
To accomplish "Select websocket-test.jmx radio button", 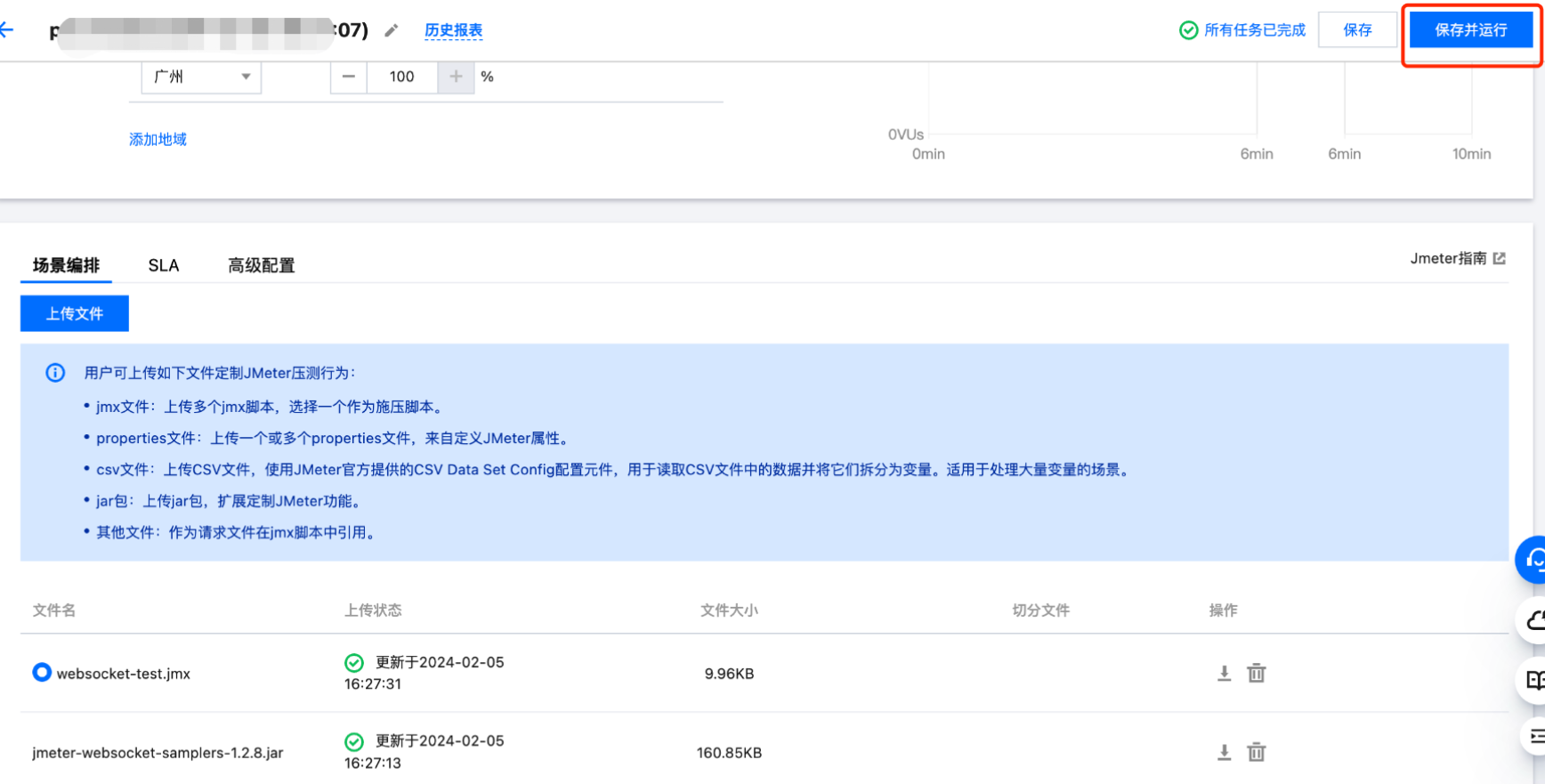I will 42,673.
